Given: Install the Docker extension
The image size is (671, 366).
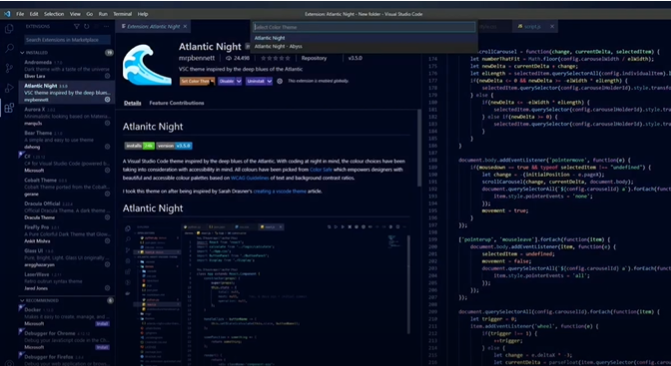Looking at the screenshot, I should tap(102, 324).
